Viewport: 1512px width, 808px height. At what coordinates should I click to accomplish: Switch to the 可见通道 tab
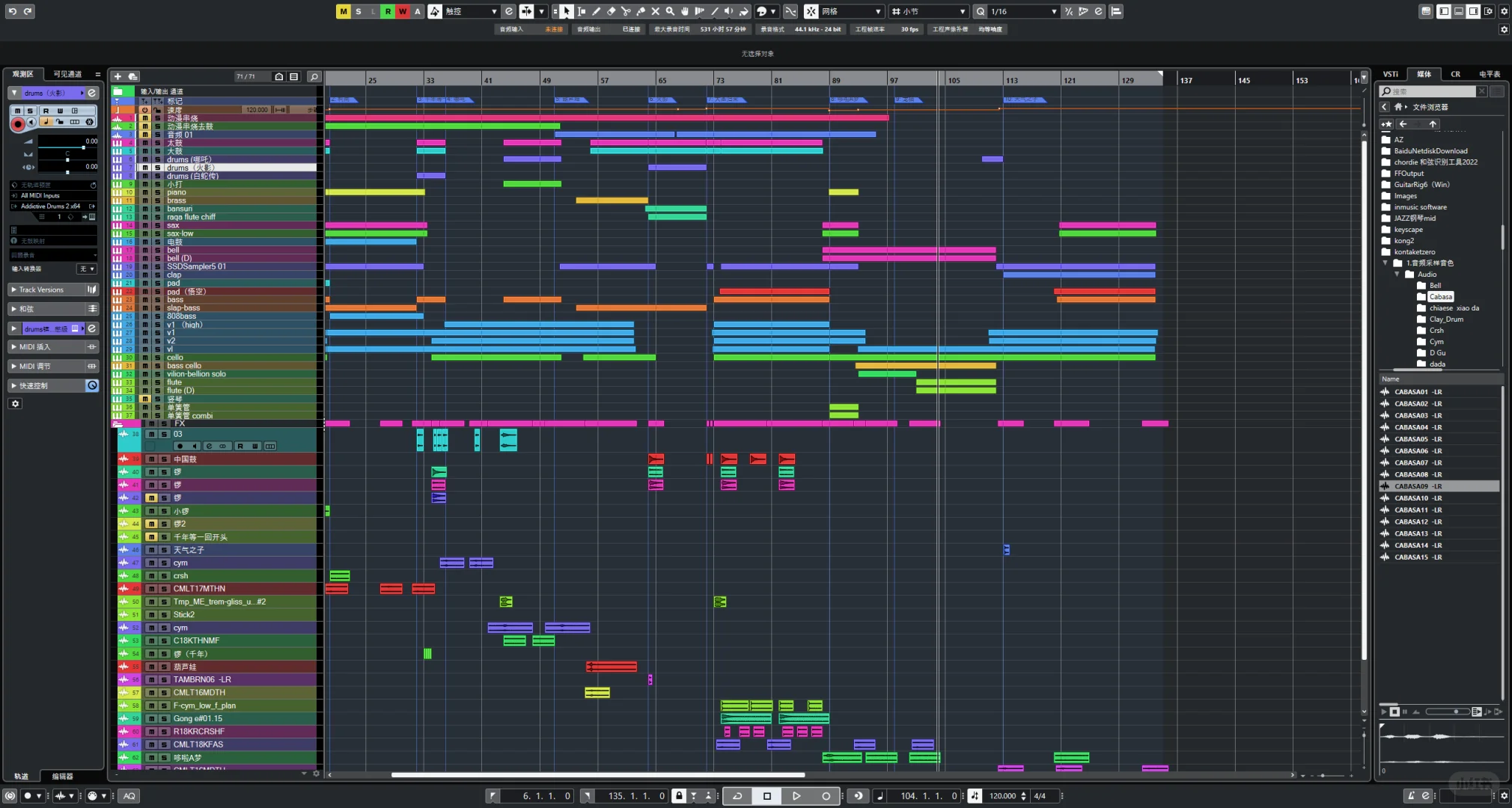[x=67, y=74]
